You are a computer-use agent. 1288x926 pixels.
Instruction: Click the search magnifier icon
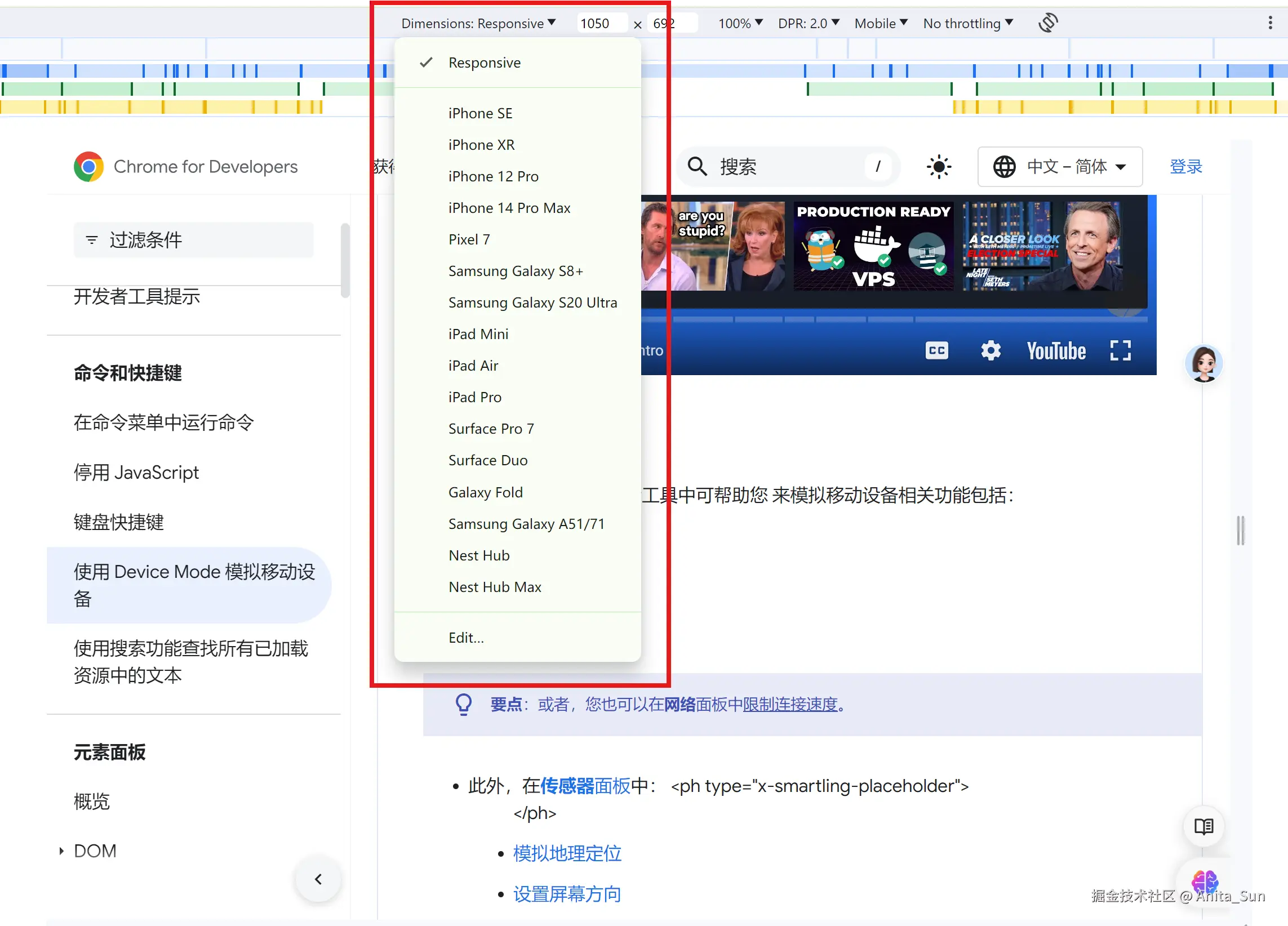click(x=697, y=166)
